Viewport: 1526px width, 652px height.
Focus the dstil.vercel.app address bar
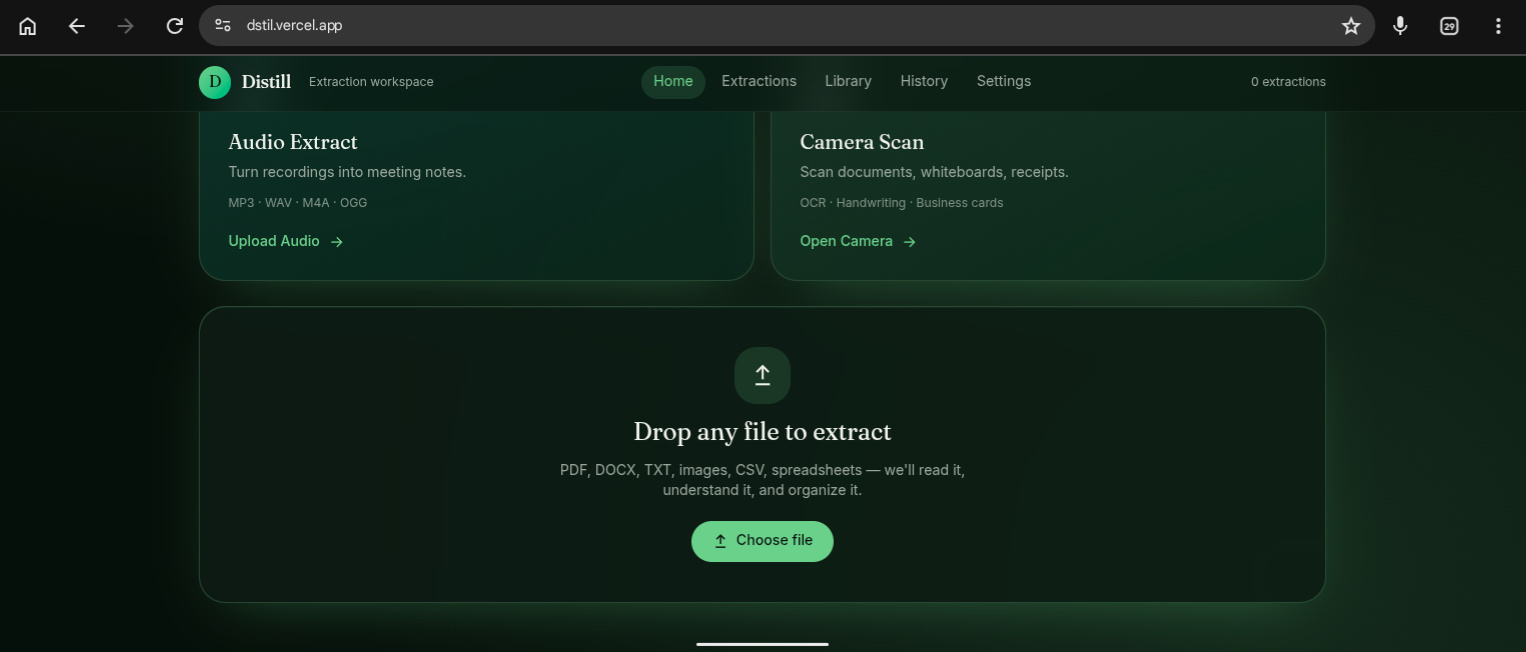786,26
